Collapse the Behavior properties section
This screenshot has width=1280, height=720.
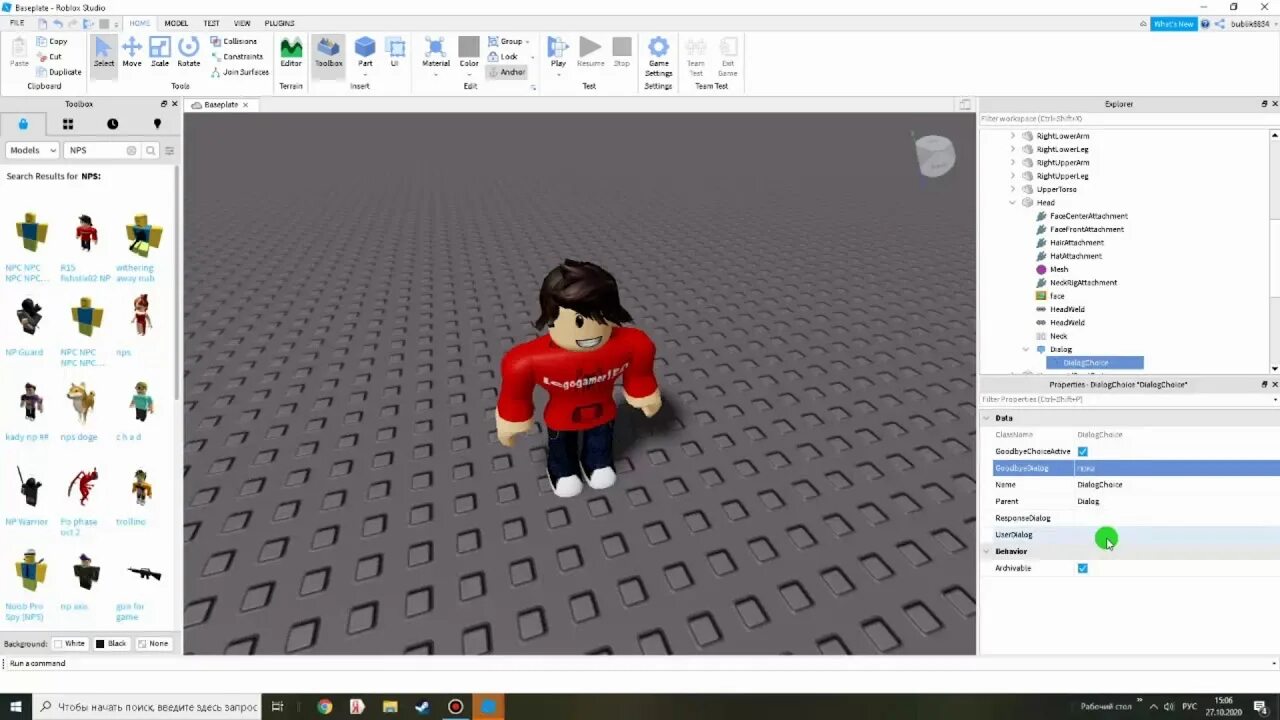[x=987, y=551]
